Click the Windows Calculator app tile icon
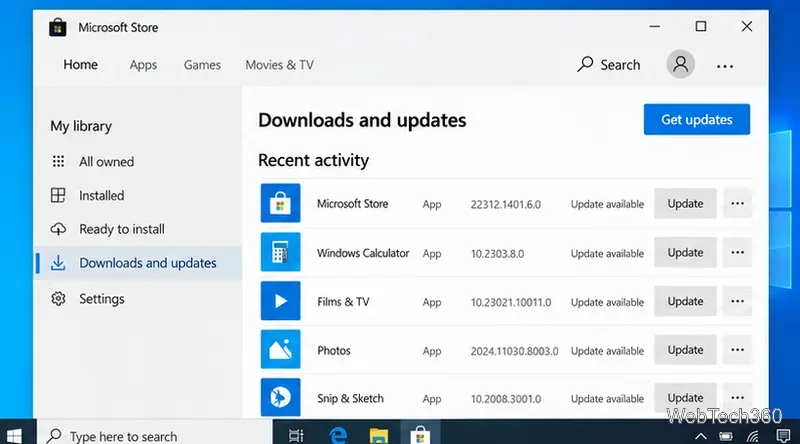 280,252
